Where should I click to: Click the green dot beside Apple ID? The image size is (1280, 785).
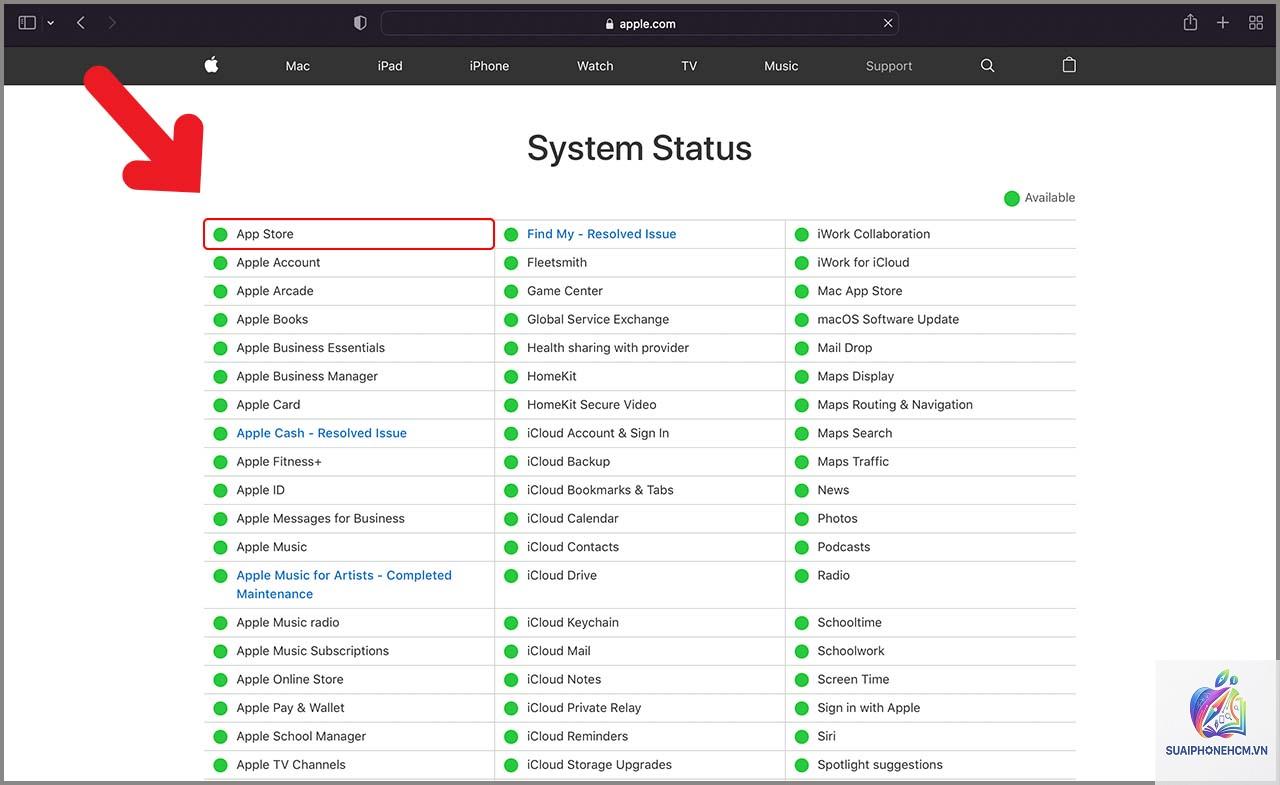tap(220, 491)
